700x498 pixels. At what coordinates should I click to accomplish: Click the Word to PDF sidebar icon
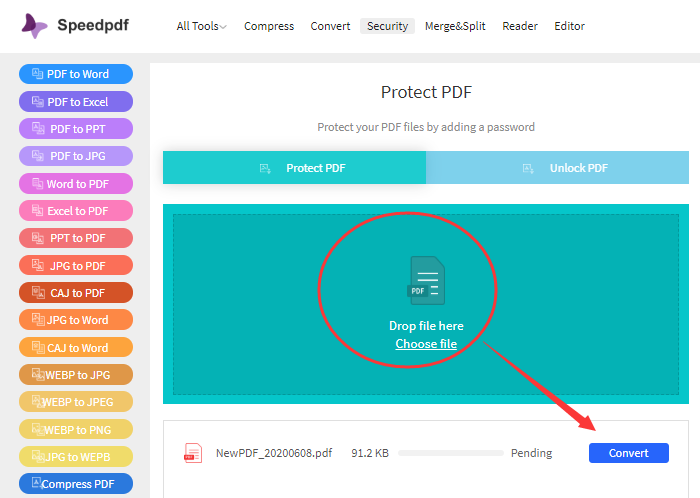(x=38, y=183)
